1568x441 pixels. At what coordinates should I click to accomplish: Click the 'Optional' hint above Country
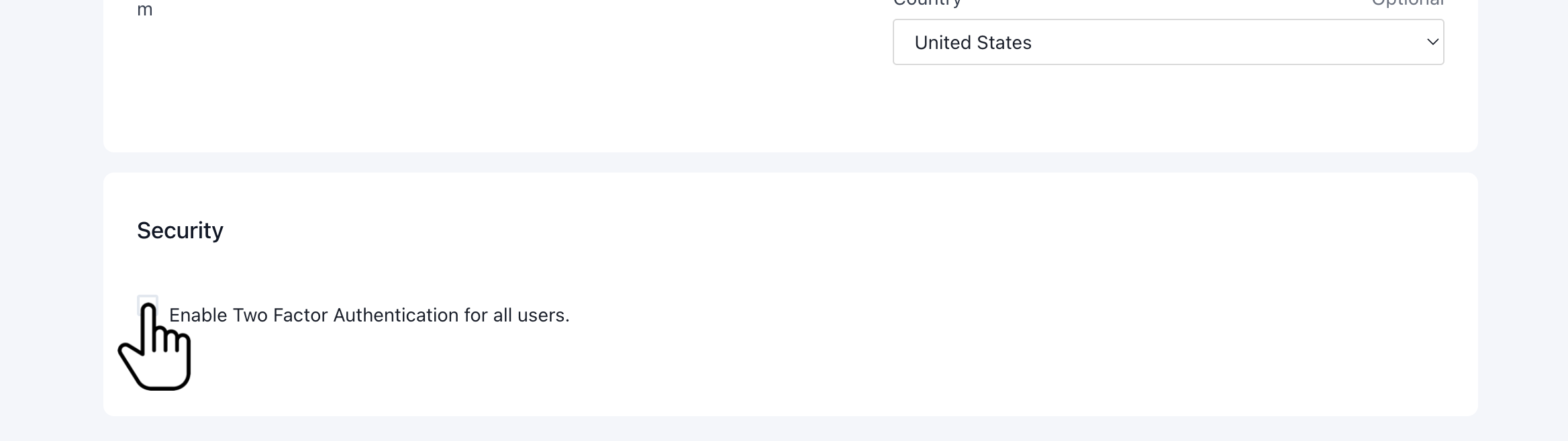point(1407,3)
